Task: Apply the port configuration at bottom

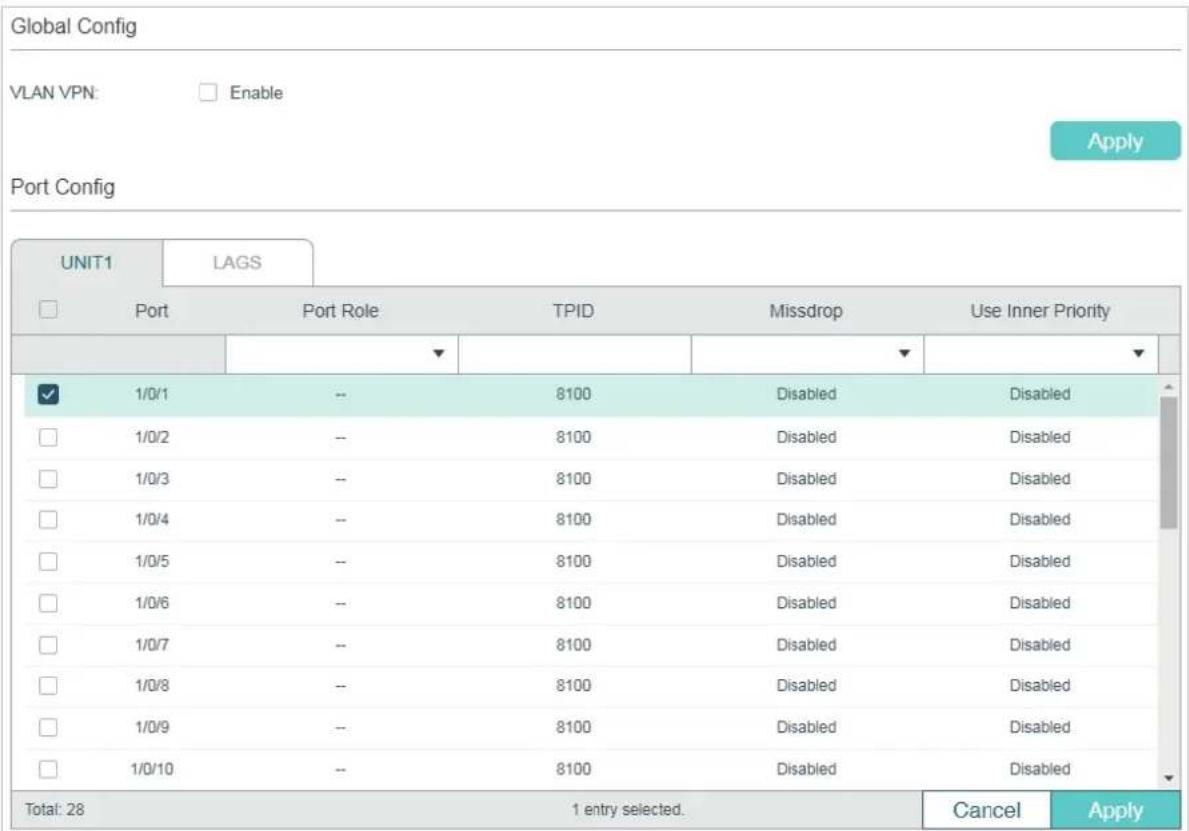Action: tap(1115, 810)
